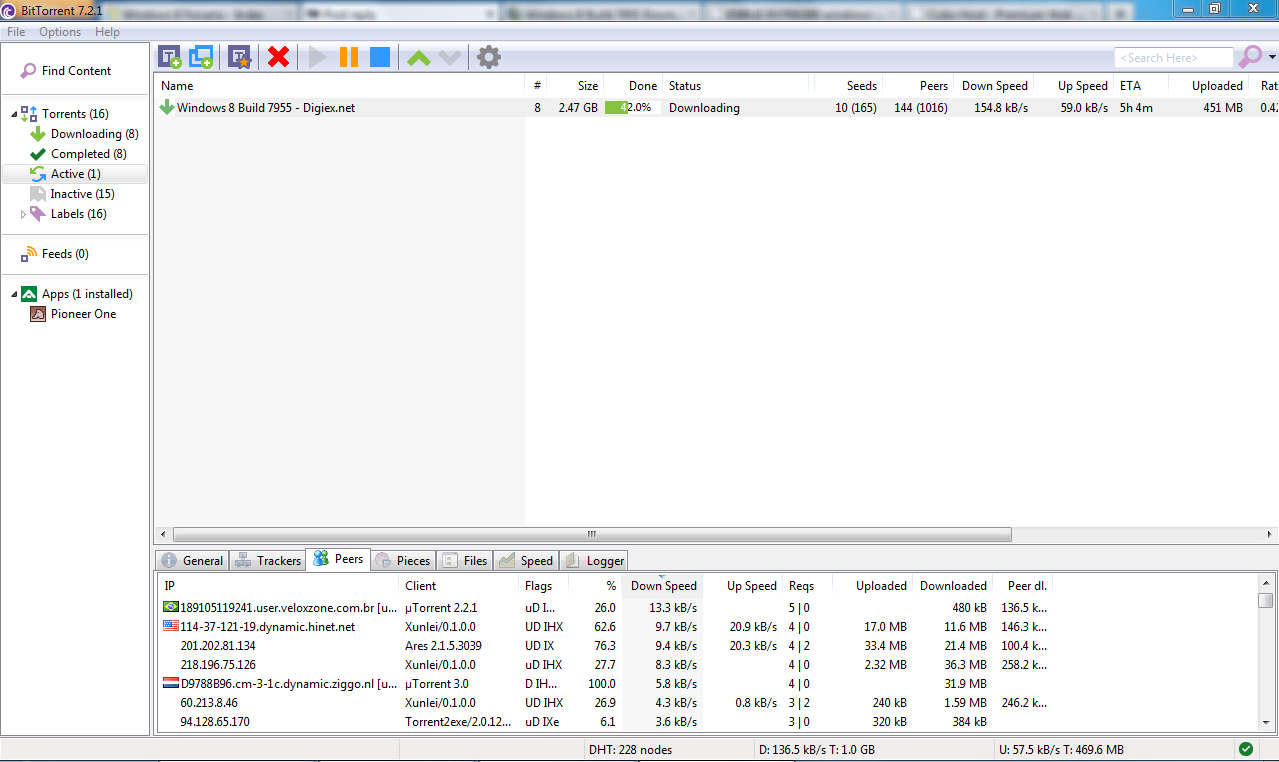Screen dimensions: 1279x762
Task: Click the search magnifier icon
Action: [x=1250, y=57]
